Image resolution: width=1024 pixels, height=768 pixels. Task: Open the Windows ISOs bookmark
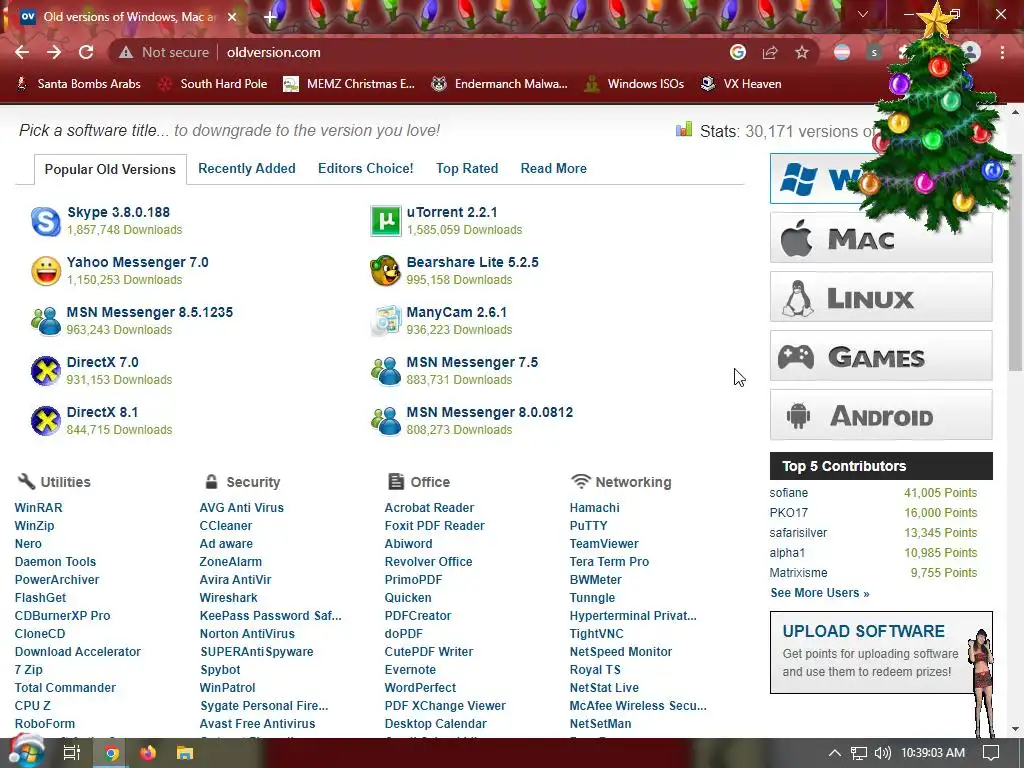coord(635,84)
